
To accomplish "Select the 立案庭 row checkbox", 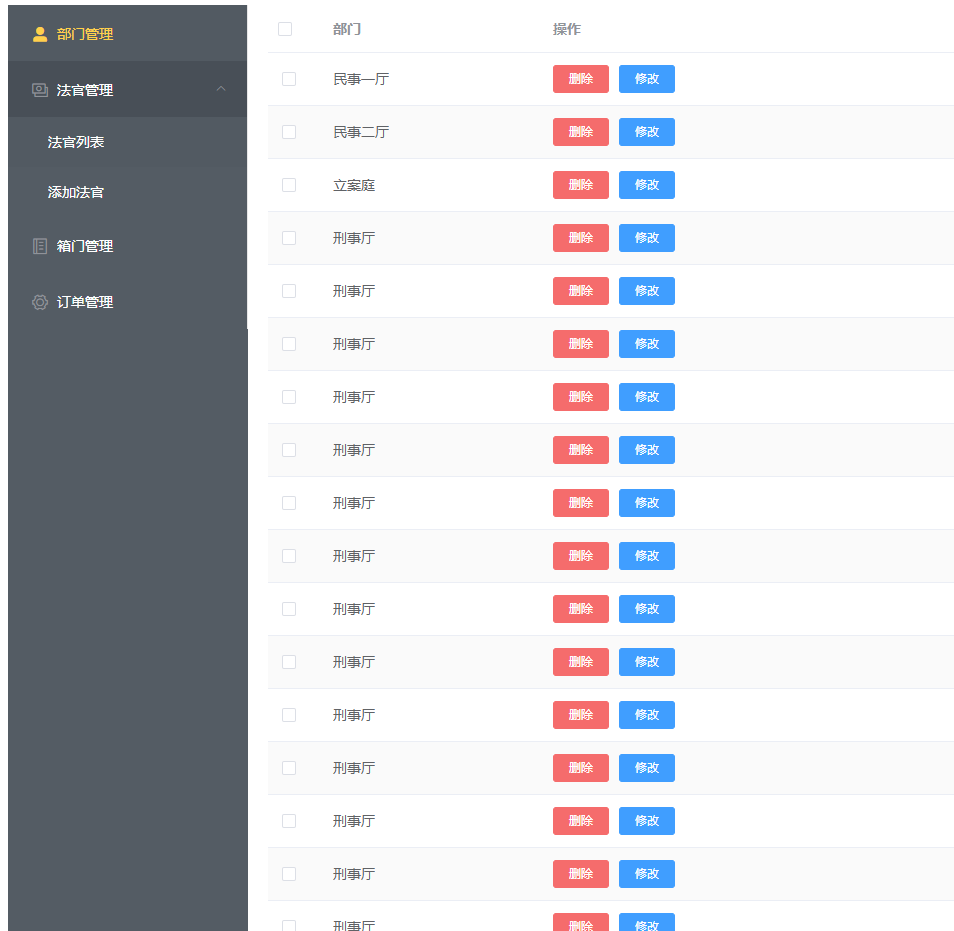I will [289, 185].
